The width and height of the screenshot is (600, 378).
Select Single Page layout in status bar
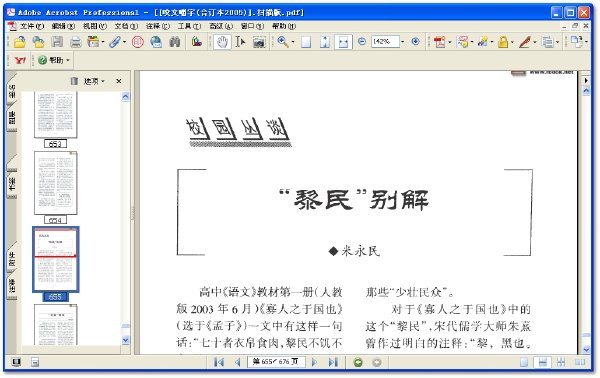click(x=524, y=362)
